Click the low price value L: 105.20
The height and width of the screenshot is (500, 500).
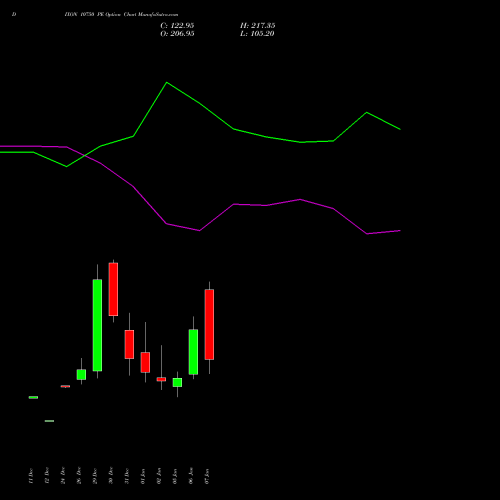(x=257, y=34)
